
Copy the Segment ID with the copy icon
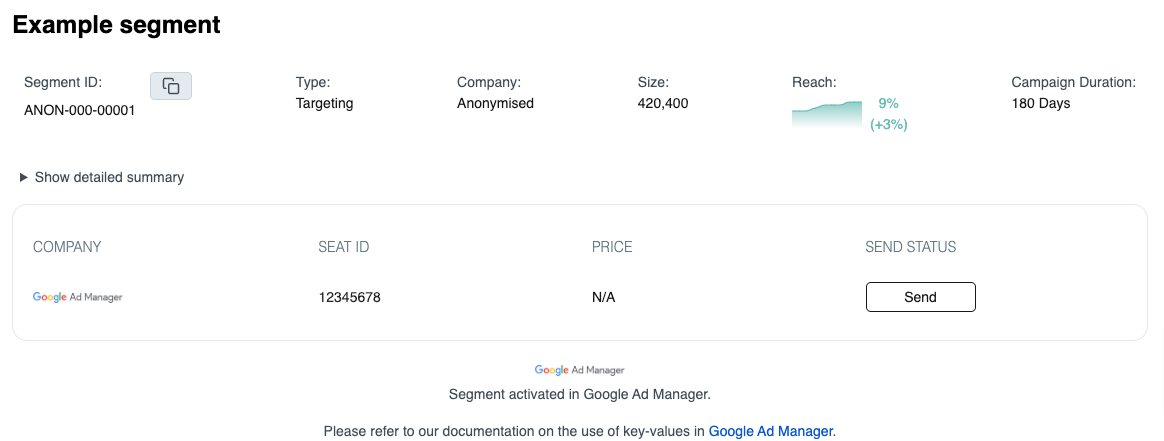171,87
